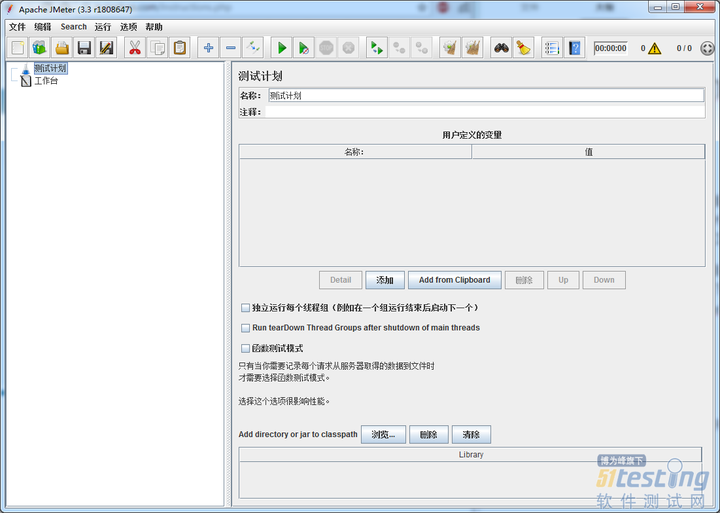Collapse all with the blue minus icon
720x513 pixels.
click(x=231, y=48)
